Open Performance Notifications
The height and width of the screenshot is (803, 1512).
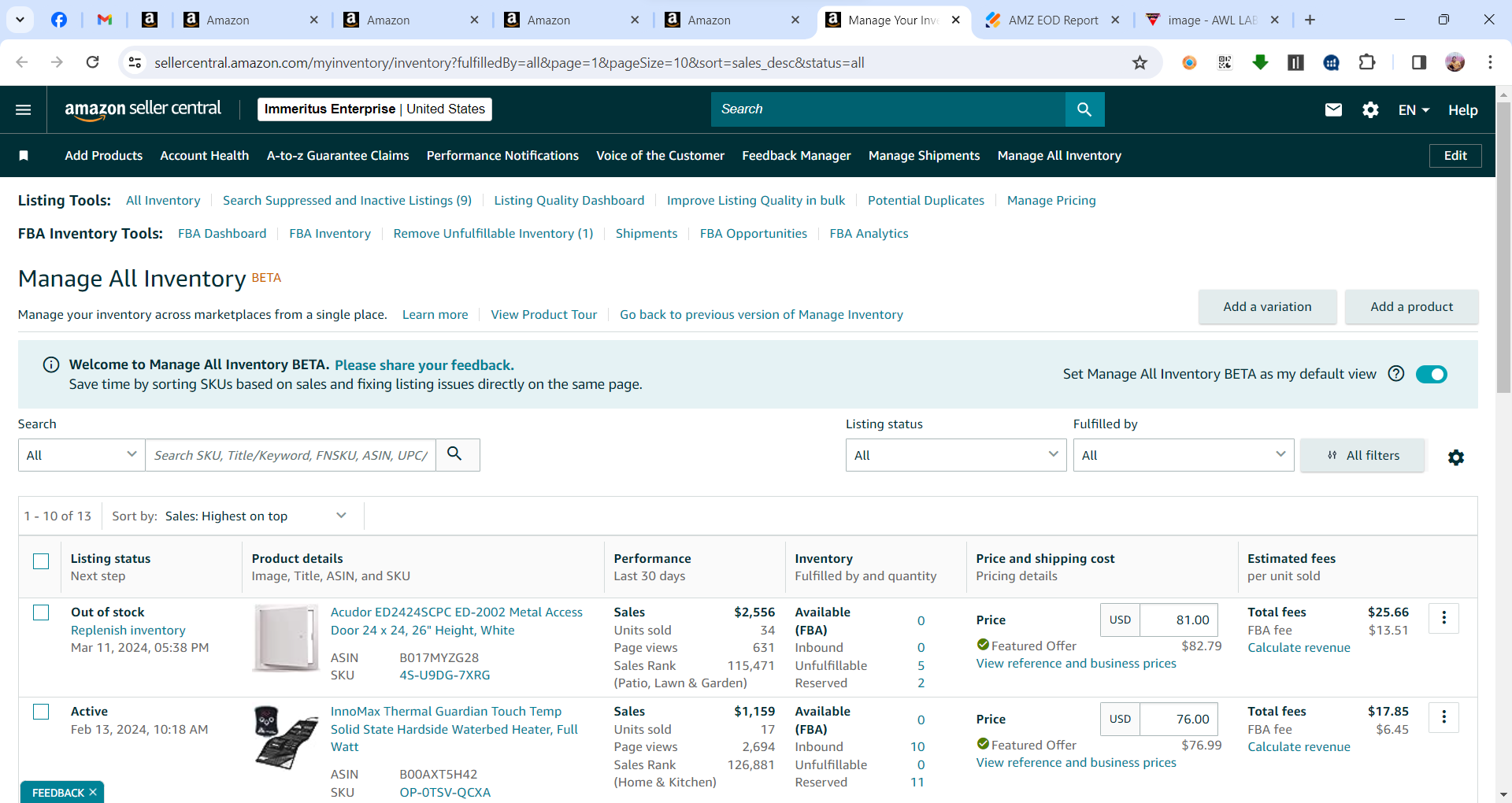502,156
